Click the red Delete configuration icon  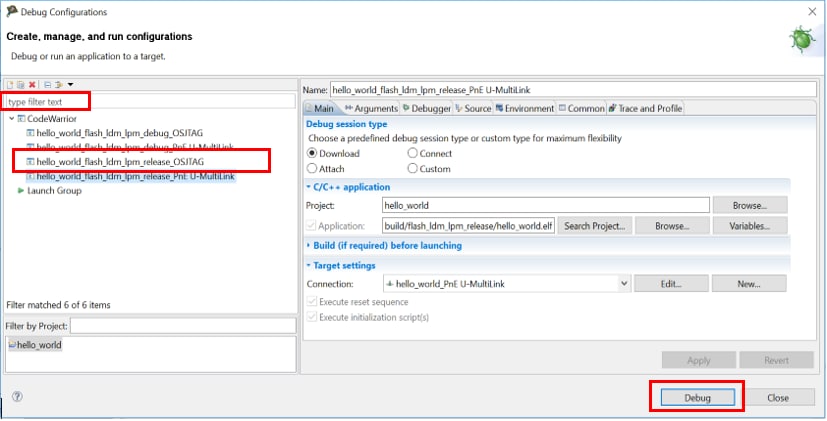pos(32,84)
